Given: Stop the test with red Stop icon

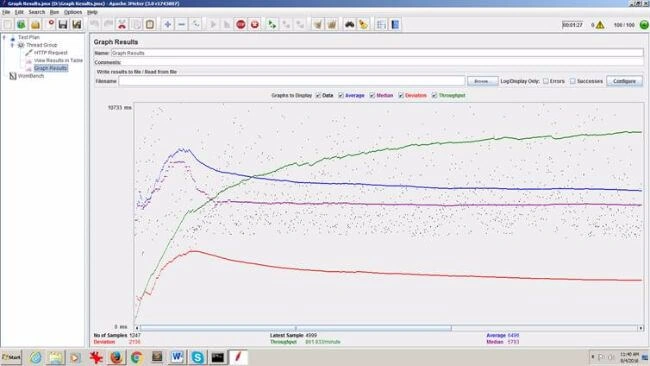Looking at the screenshot, I should tap(241, 24).
